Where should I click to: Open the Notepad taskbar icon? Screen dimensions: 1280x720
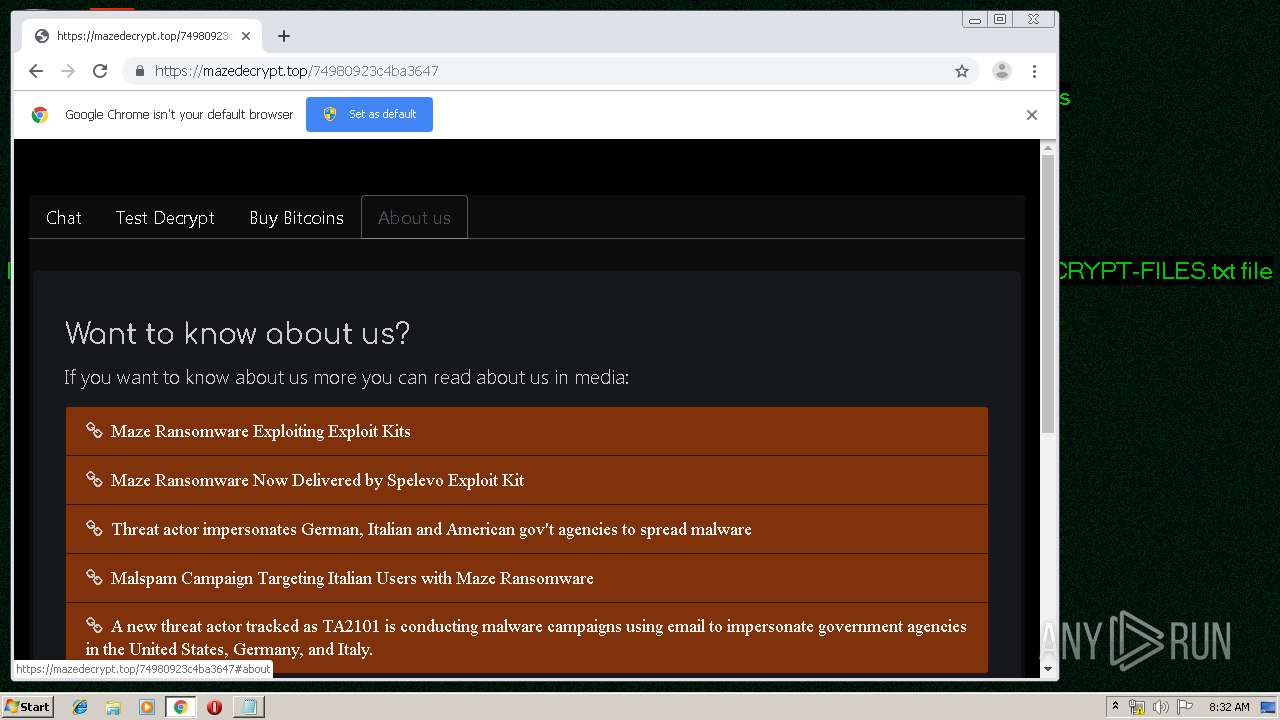point(247,707)
